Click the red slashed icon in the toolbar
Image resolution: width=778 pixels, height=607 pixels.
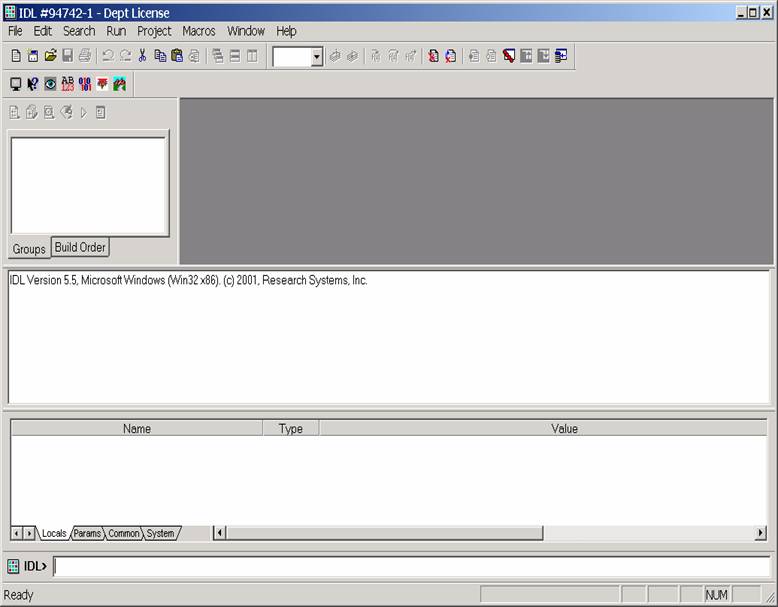pyautogui.click(x=509, y=56)
